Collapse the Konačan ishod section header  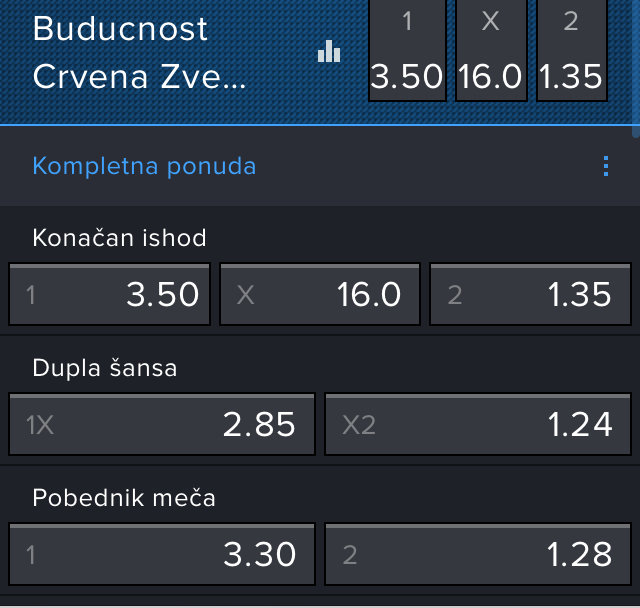[x=119, y=238]
